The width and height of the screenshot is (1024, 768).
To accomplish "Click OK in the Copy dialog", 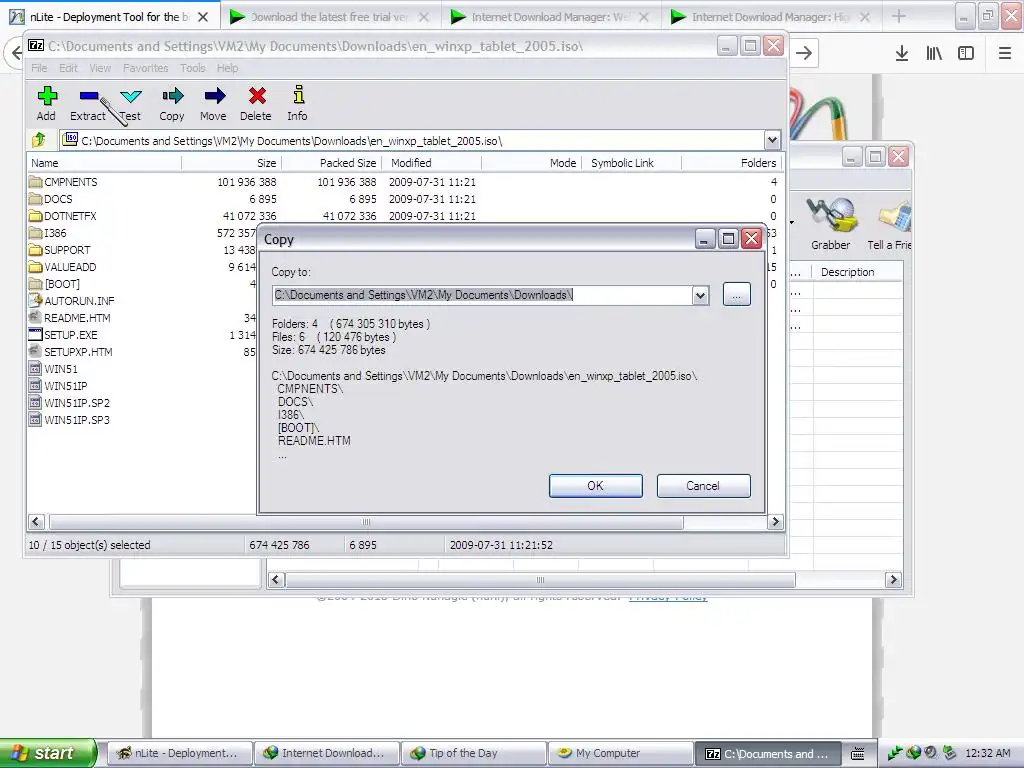I will tap(596, 486).
